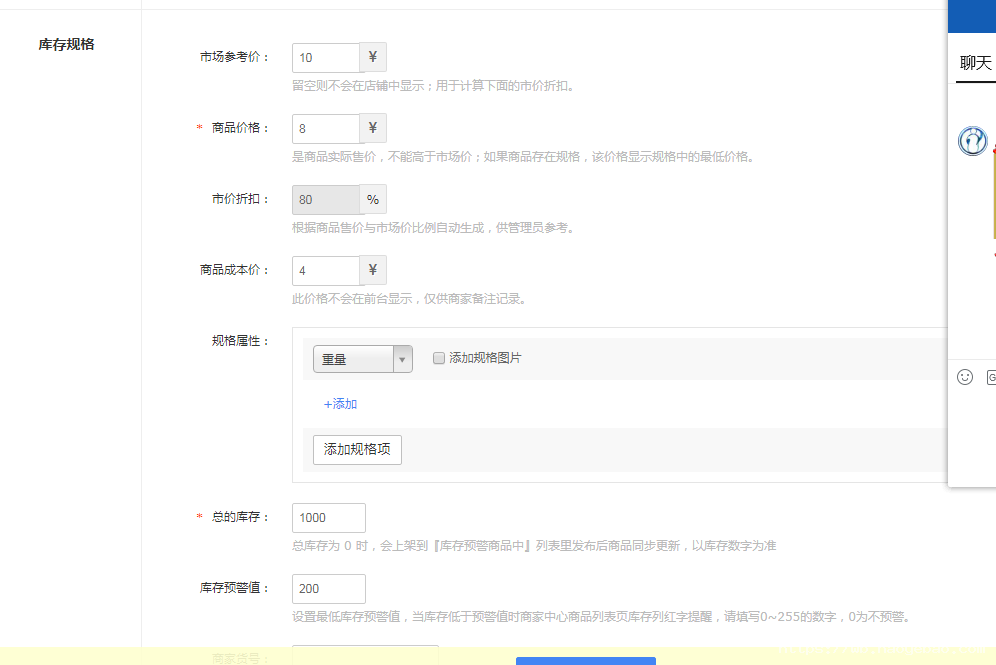Screen dimensions: 996x665
Task: Click the hint text starting 此价格不会在前台显示
Action: click(x=410, y=299)
